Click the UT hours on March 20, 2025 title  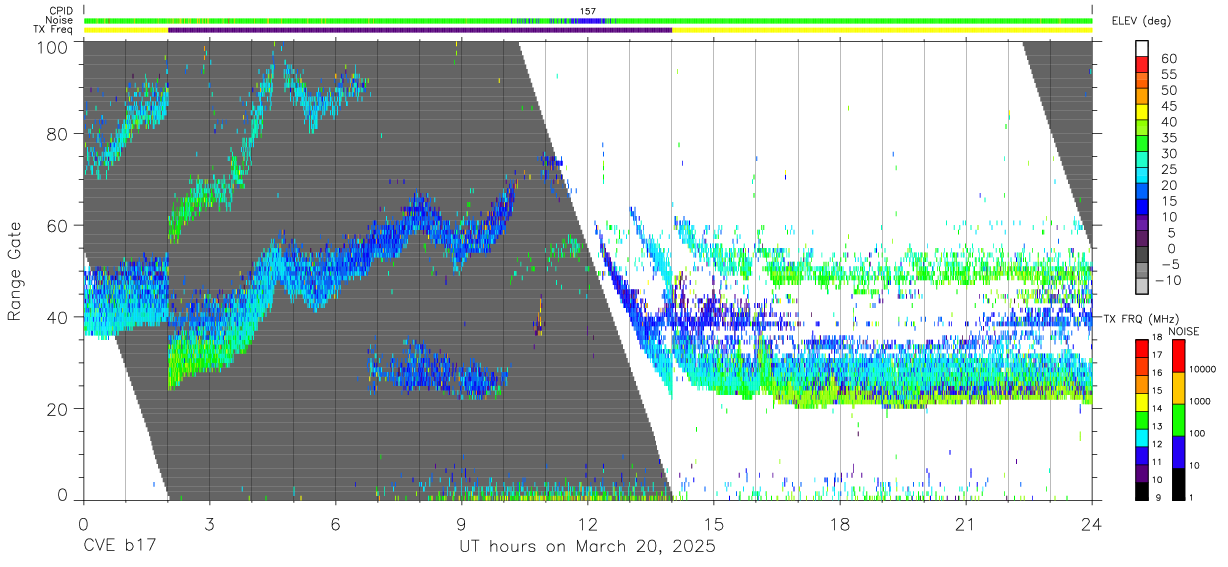tap(587, 548)
